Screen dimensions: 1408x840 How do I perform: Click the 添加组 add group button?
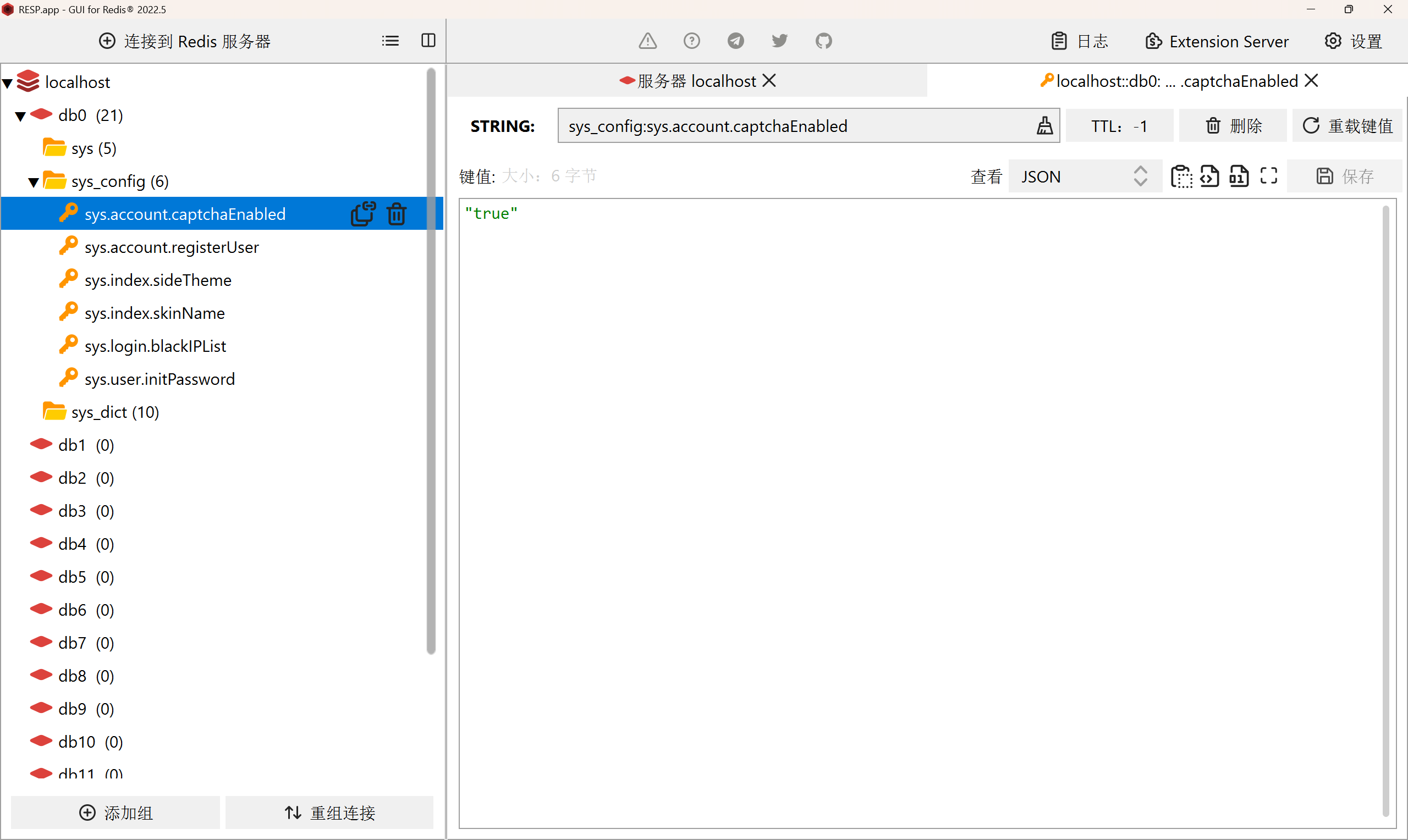[116, 813]
